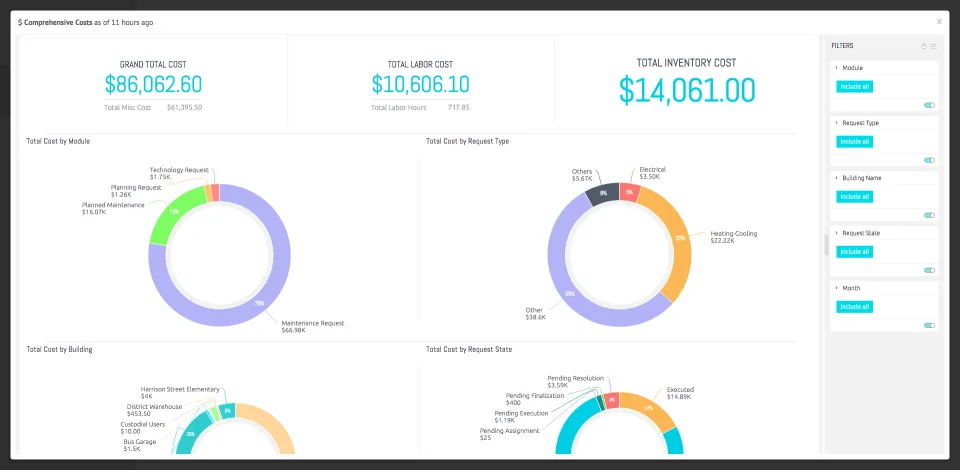Click the Planned Maintenance label $16.07K
The image size is (960, 470).
pos(113,209)
